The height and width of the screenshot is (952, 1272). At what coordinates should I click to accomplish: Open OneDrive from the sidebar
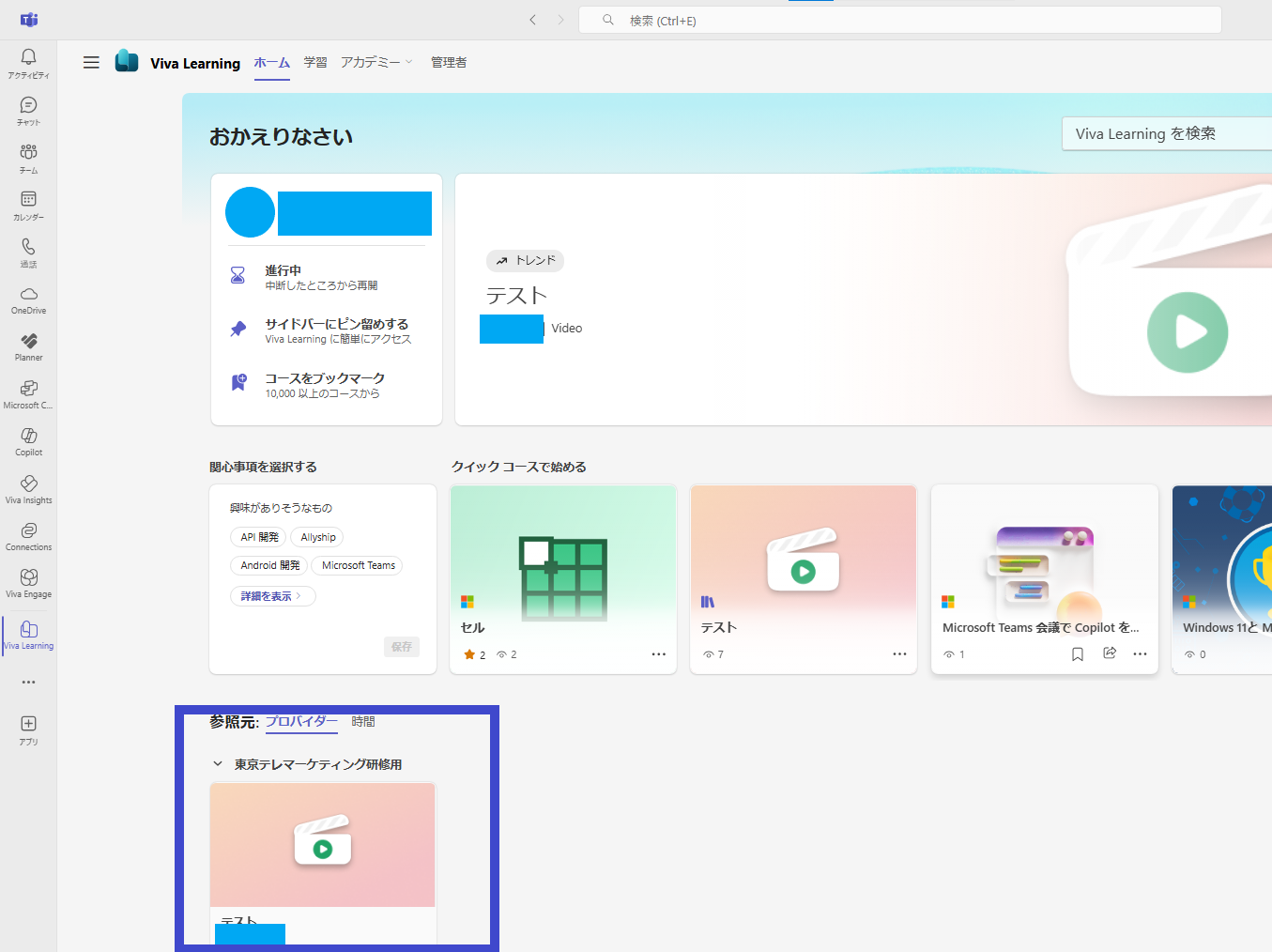click(28, 299)
